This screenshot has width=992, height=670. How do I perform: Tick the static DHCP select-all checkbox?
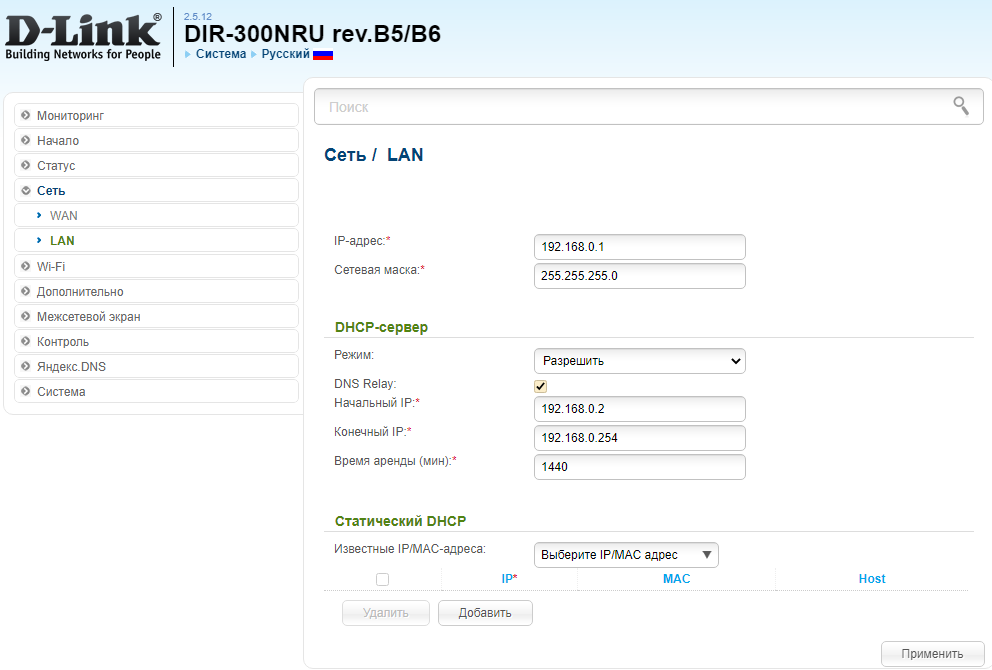coord(382,579)
